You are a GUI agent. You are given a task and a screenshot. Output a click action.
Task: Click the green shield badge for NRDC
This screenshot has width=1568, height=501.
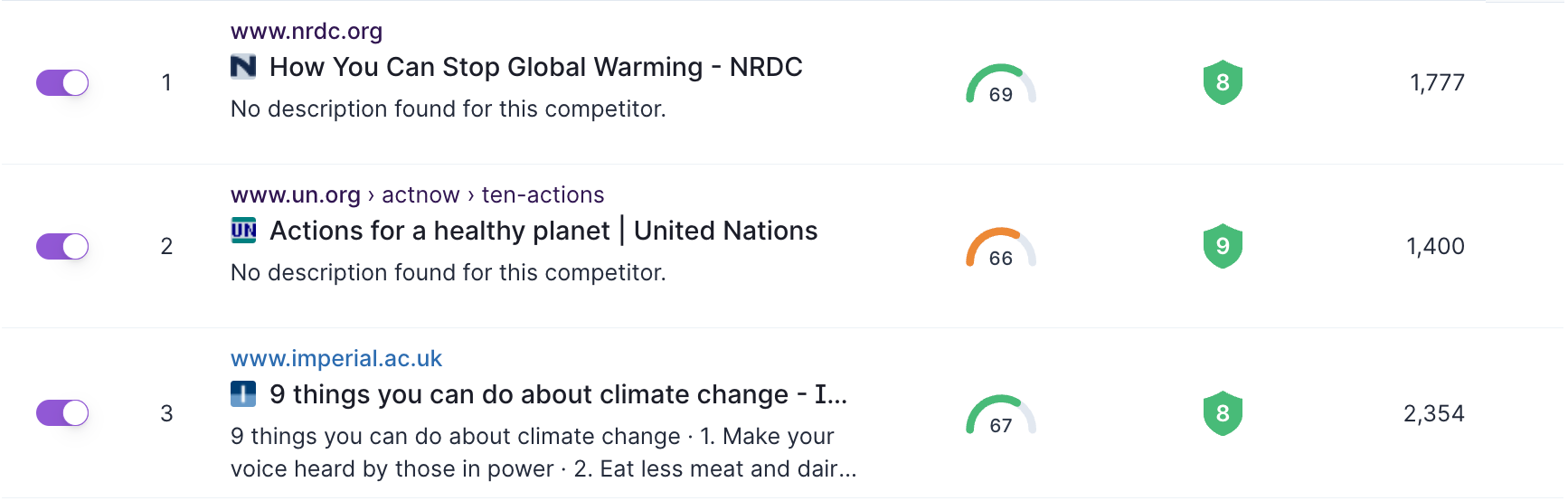[1223, 83]
